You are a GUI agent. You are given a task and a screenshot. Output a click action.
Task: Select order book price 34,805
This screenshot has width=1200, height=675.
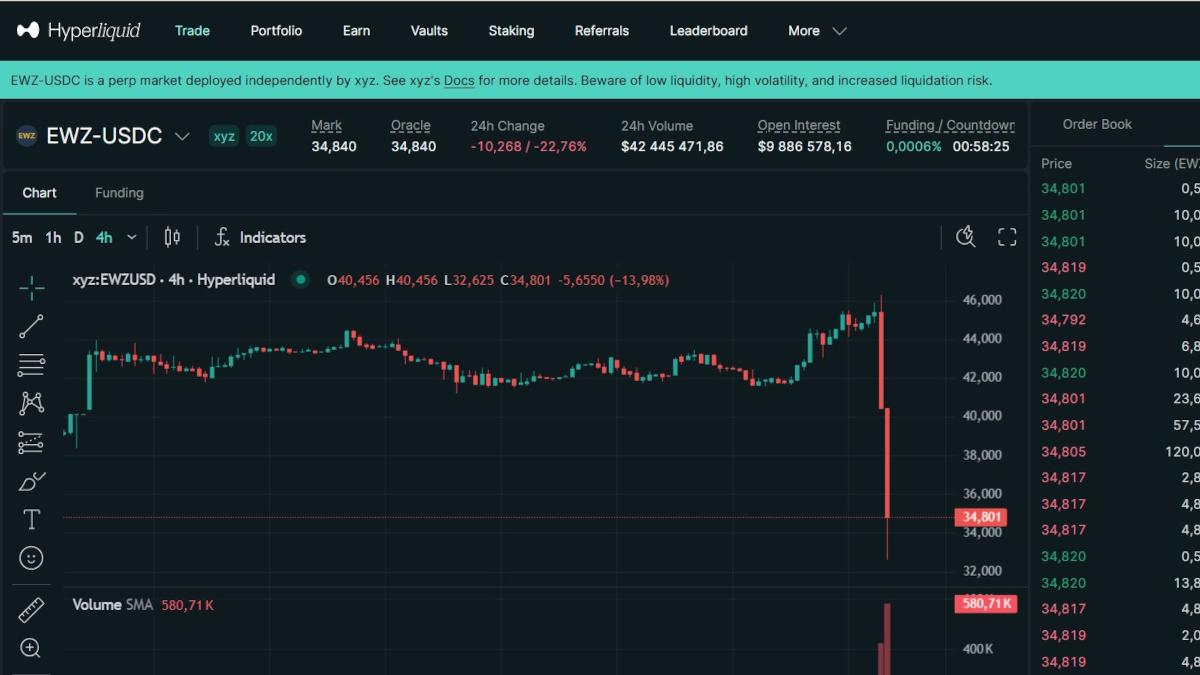(x=1063, y=451)
